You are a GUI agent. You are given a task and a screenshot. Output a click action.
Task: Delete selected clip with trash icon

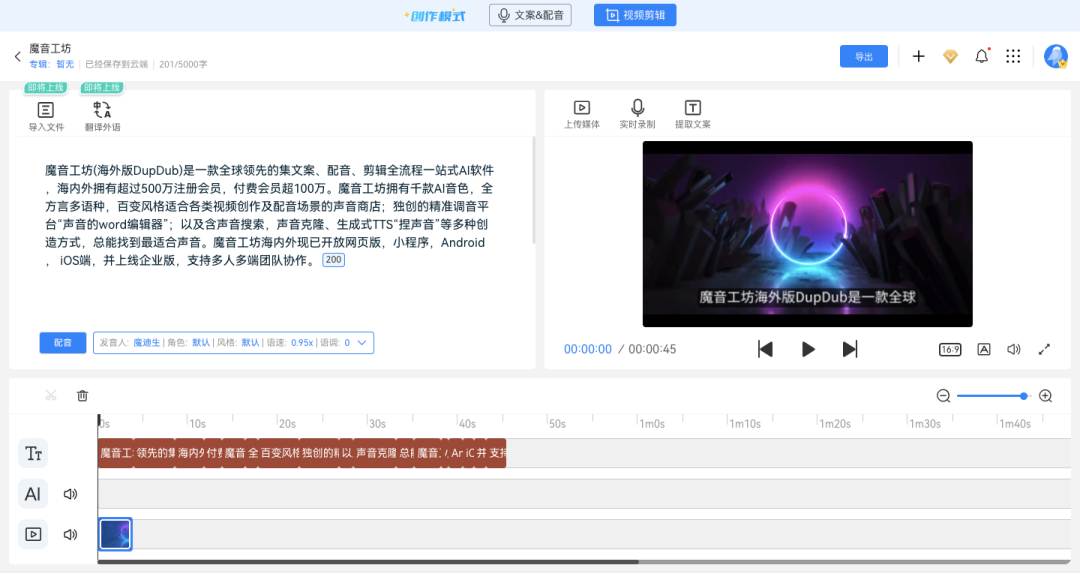[x=83, y=396]
